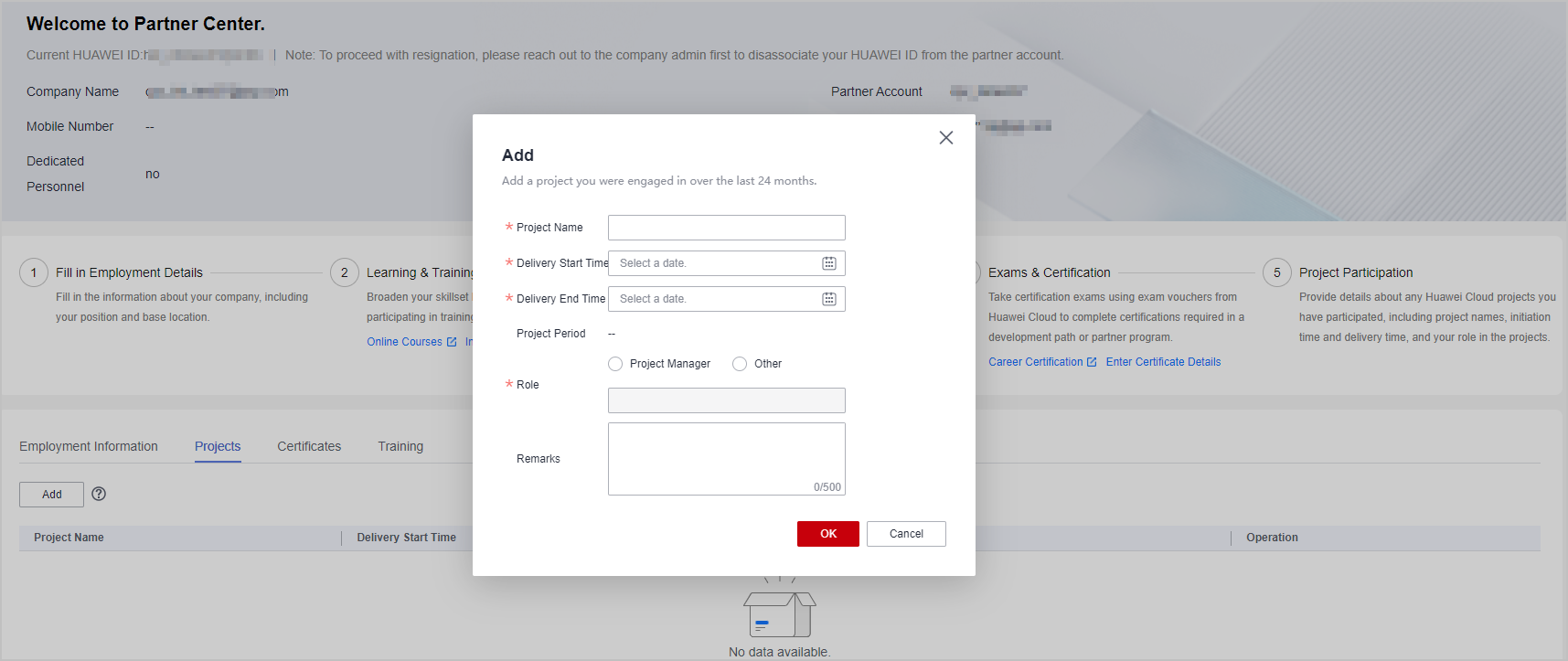
Task: Click the Project Participation step title
Action: pos(1356,272)
